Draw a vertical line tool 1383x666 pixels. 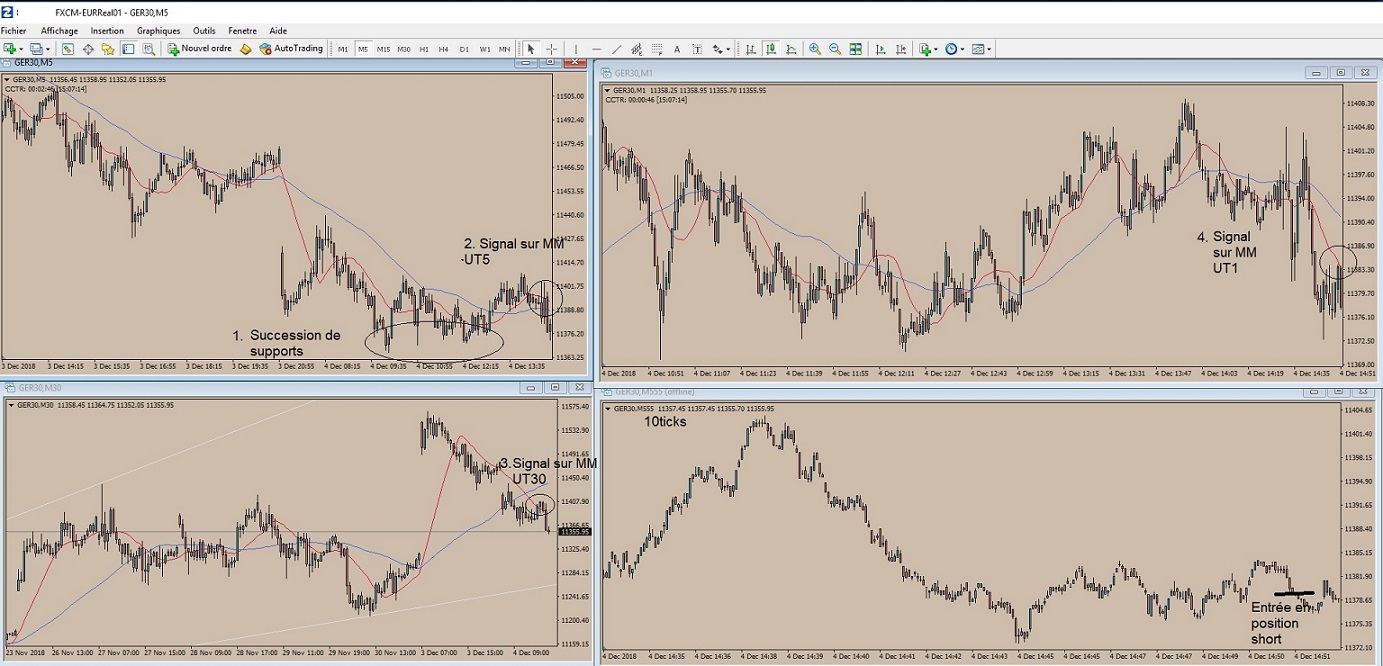[x=576, y=49]
